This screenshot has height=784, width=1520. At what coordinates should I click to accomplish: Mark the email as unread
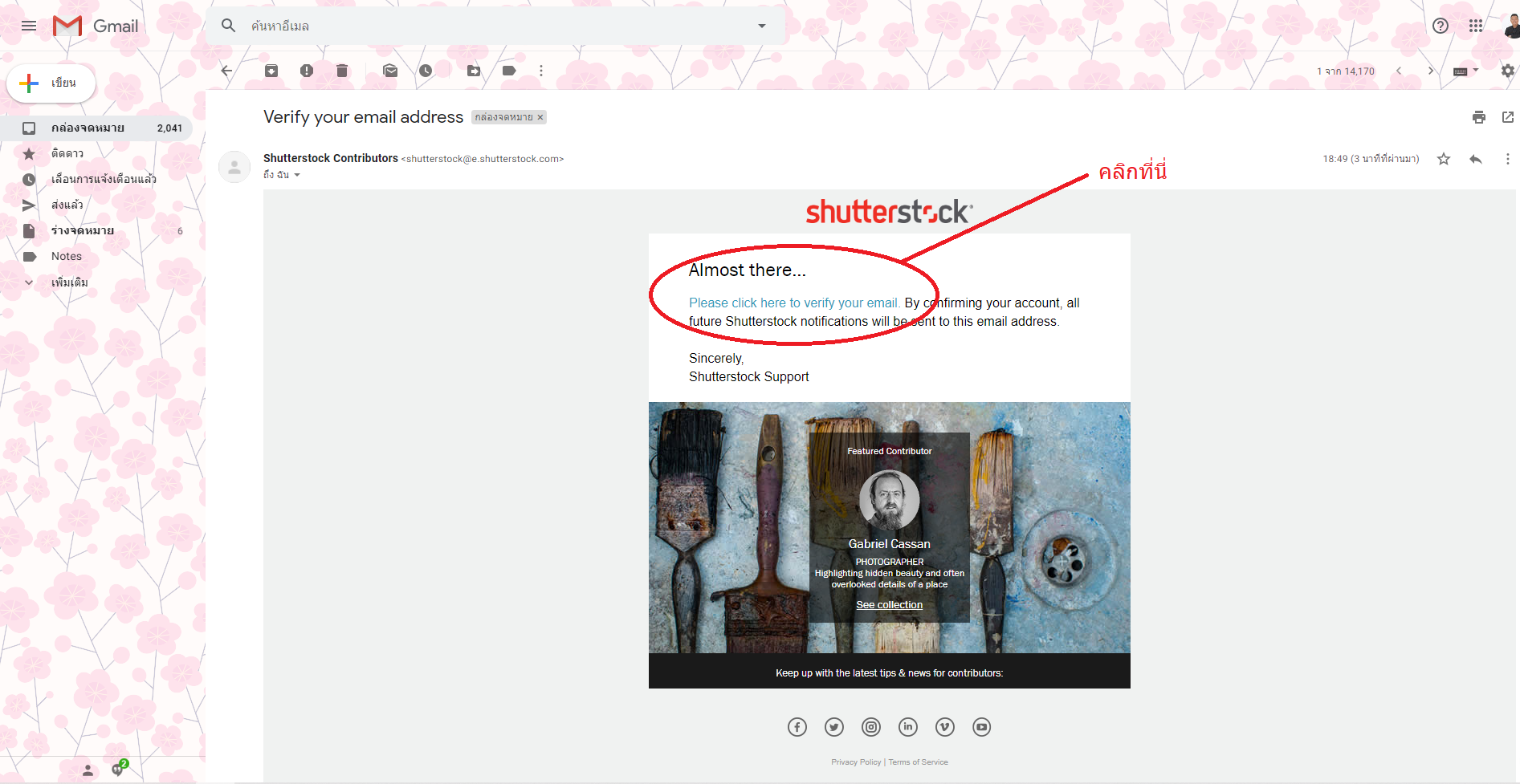(x=390, y=71)
